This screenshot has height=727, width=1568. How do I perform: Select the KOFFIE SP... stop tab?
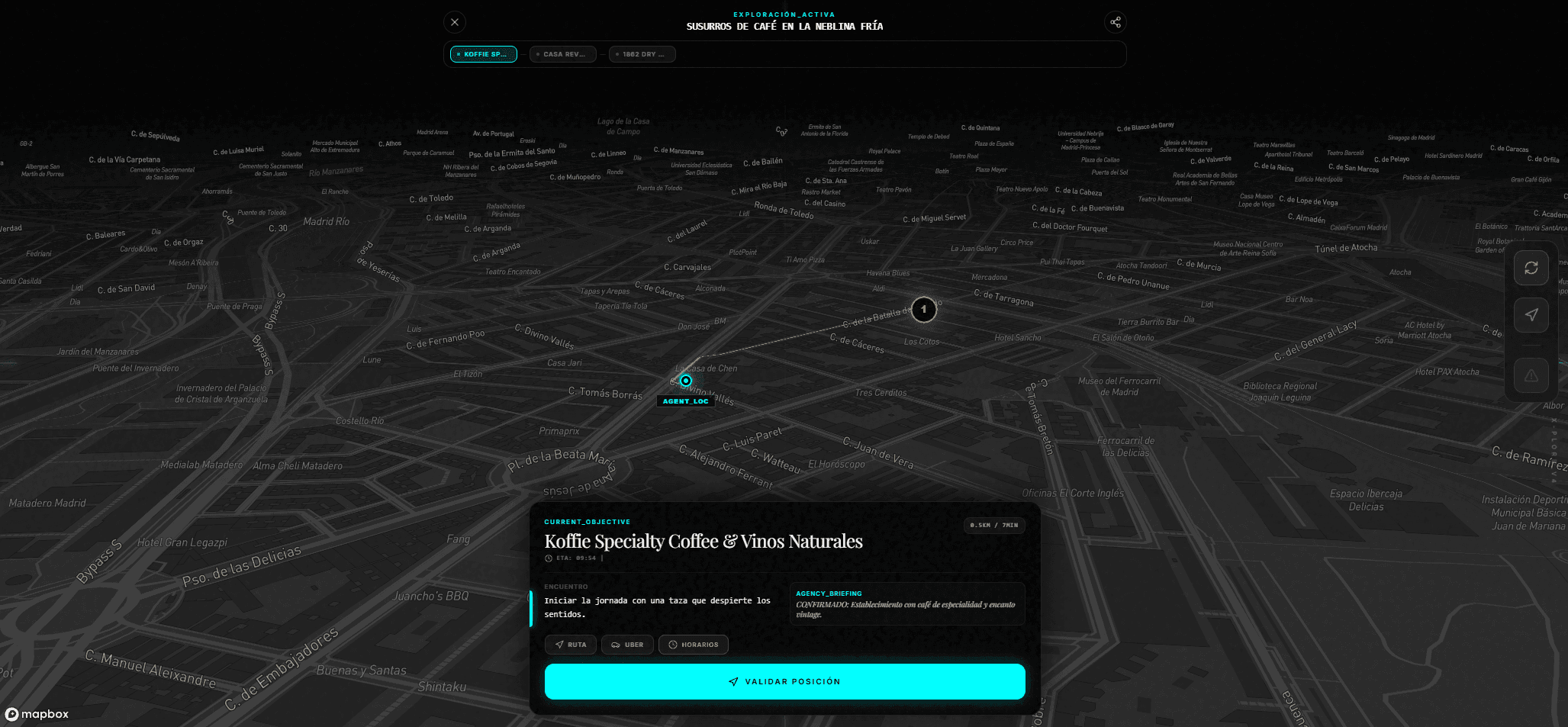pos(484,54)
